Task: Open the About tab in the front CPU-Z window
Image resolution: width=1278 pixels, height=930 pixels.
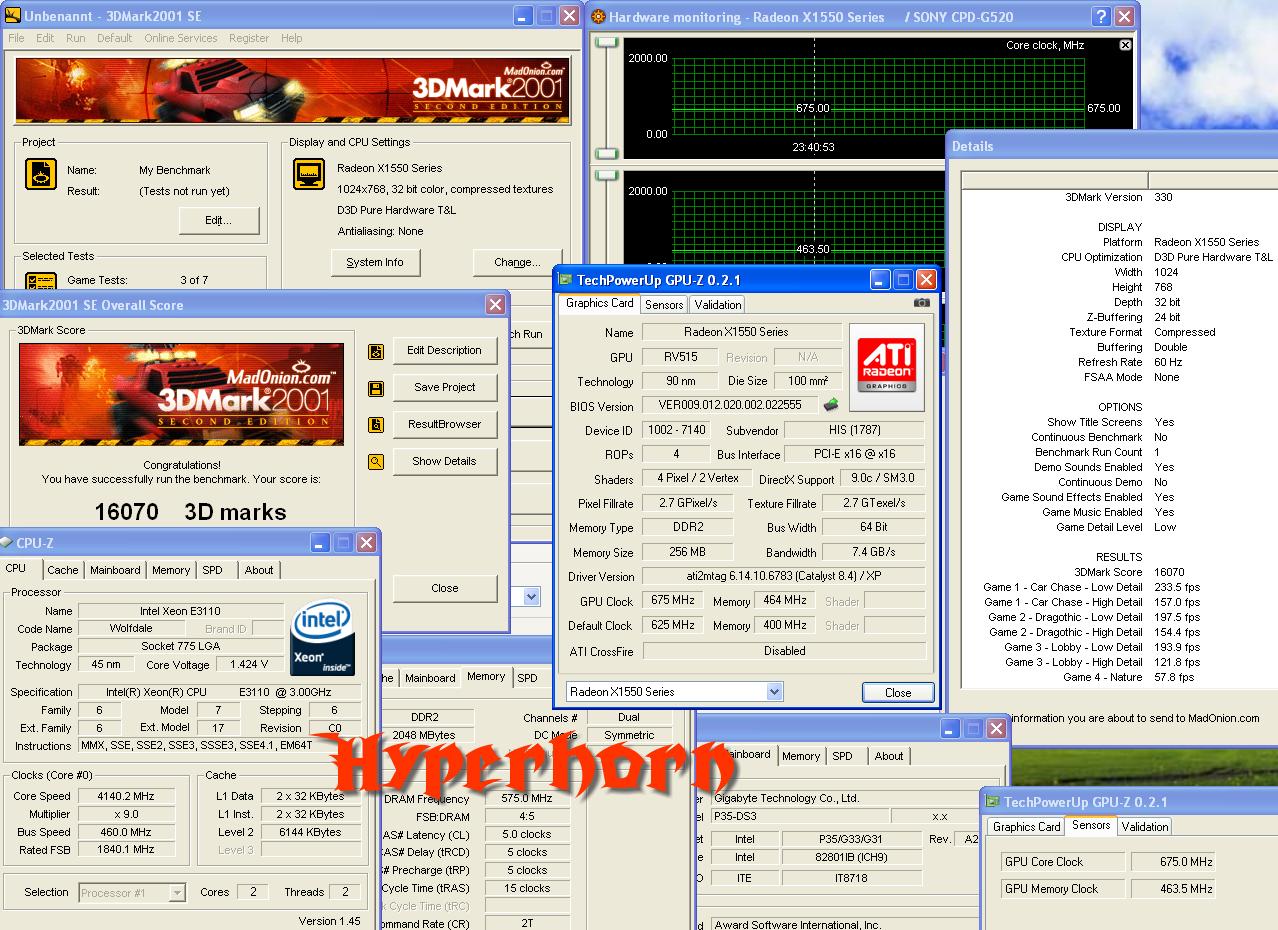Action: 259,570
